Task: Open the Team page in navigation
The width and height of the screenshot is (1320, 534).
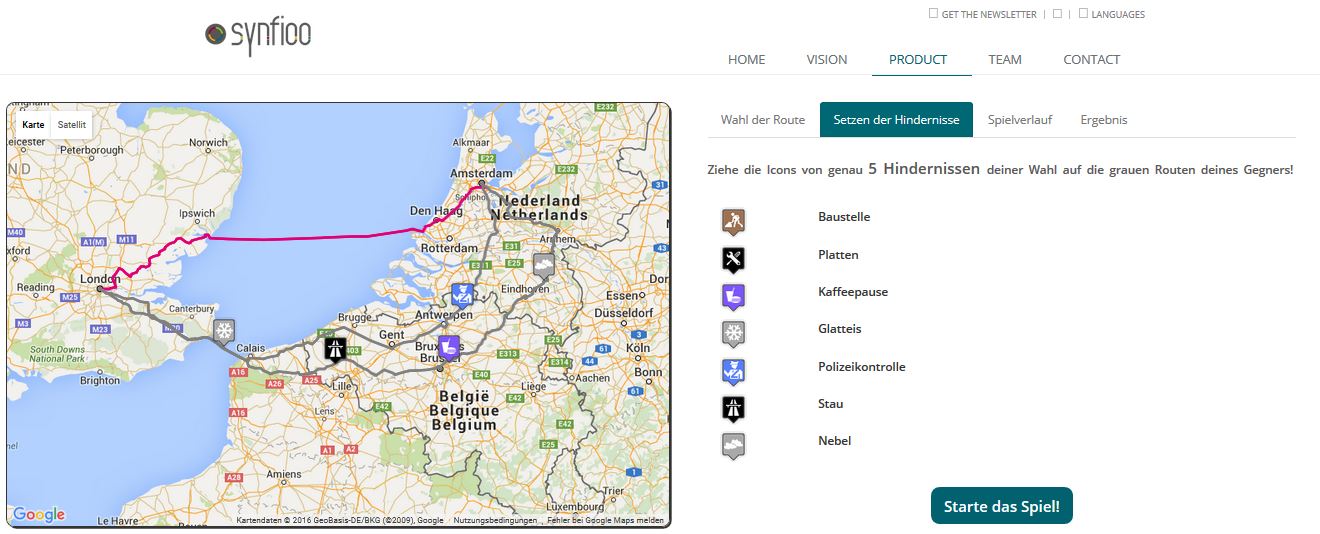Action: [x=1004, y=60]
